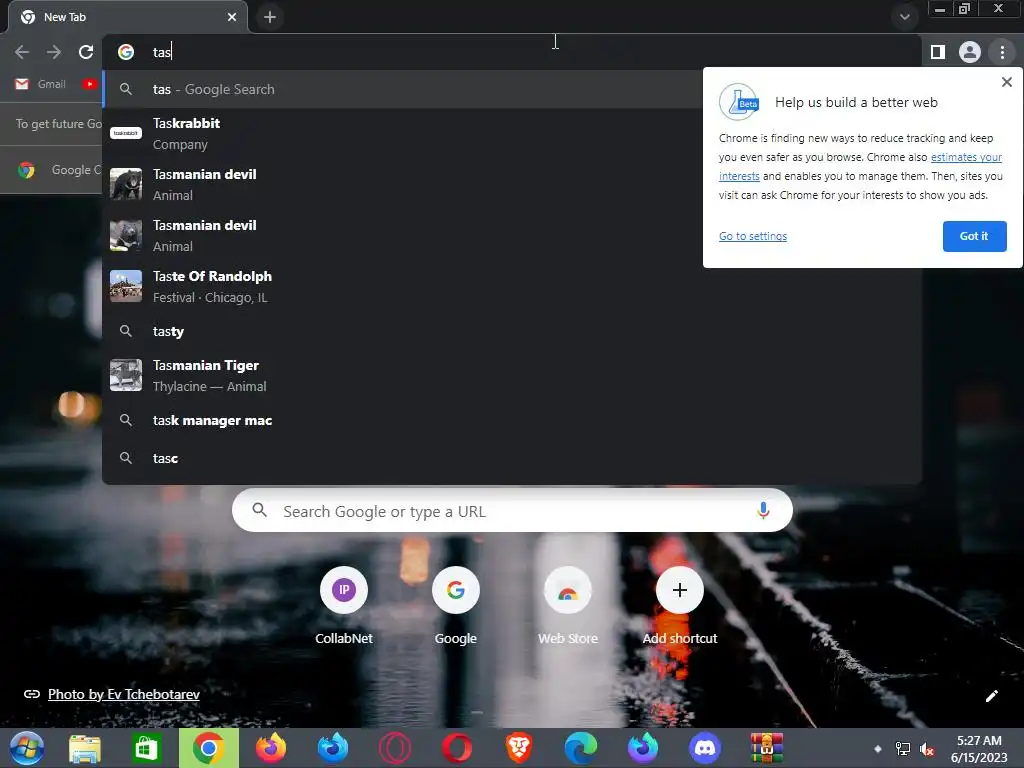Select the Tasmanian Tiger suggestion

511,376
